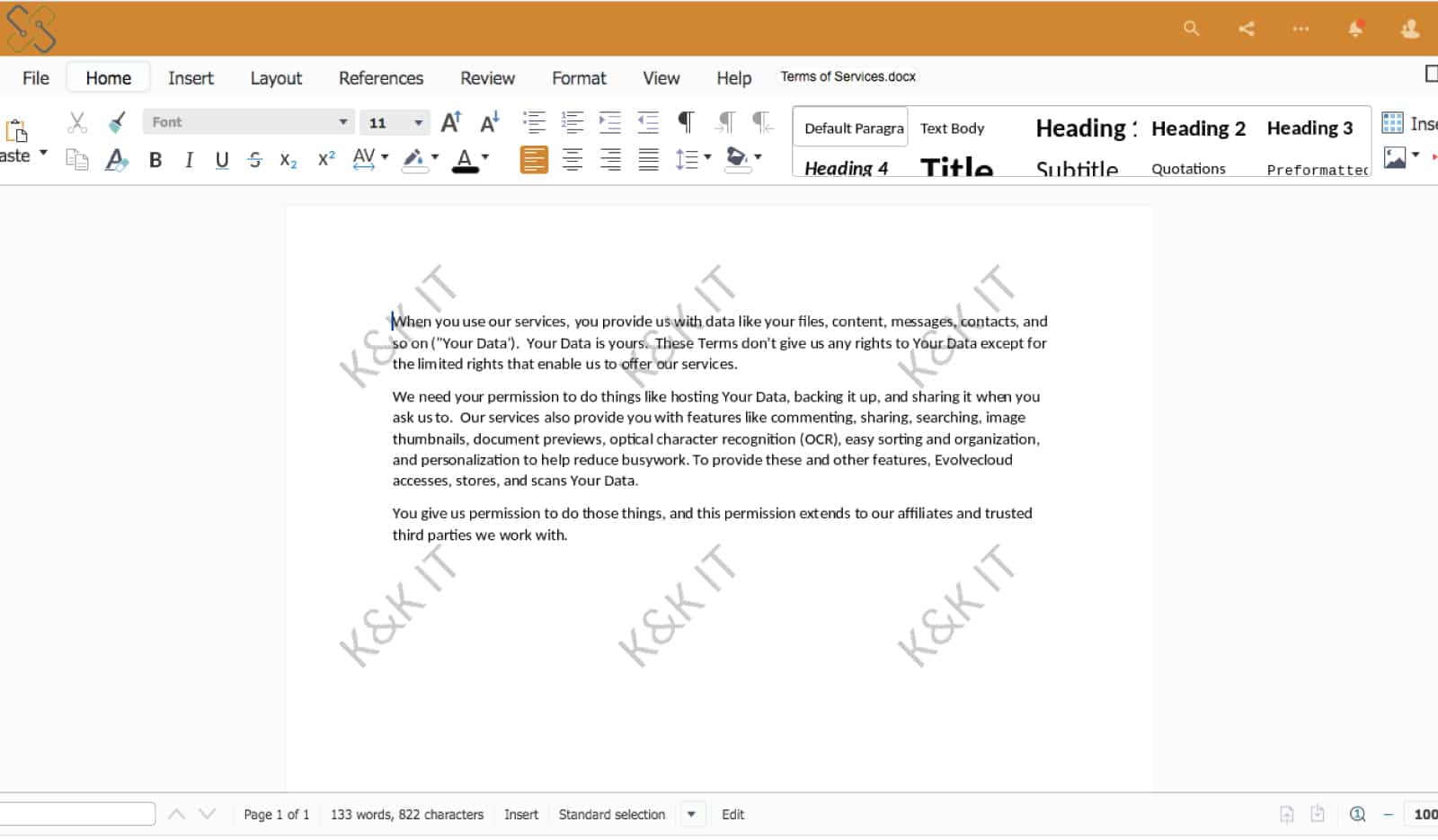The width and height of the screenshot is (1438, 840).
Task: Apply the Quotations style
Action: (1188, 168)
